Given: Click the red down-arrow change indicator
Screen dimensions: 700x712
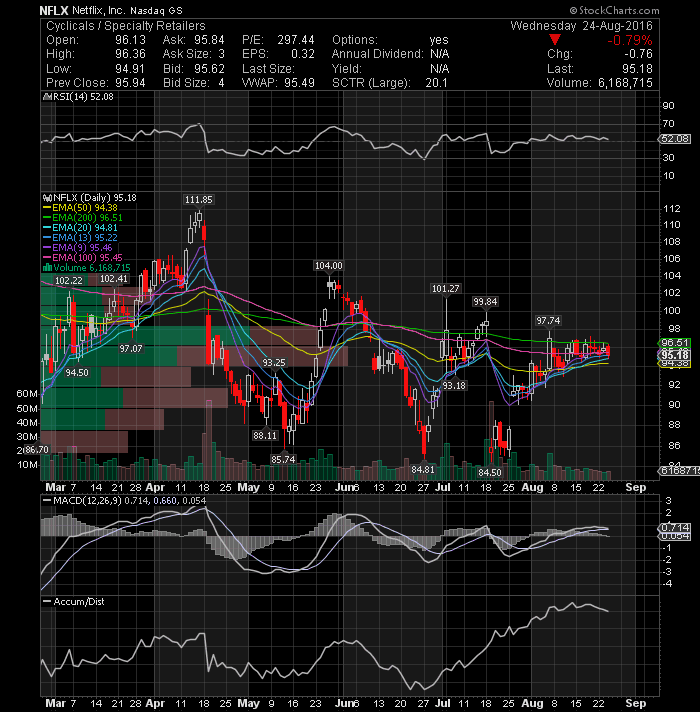Looking at the screenshot, I should (555, 40).
